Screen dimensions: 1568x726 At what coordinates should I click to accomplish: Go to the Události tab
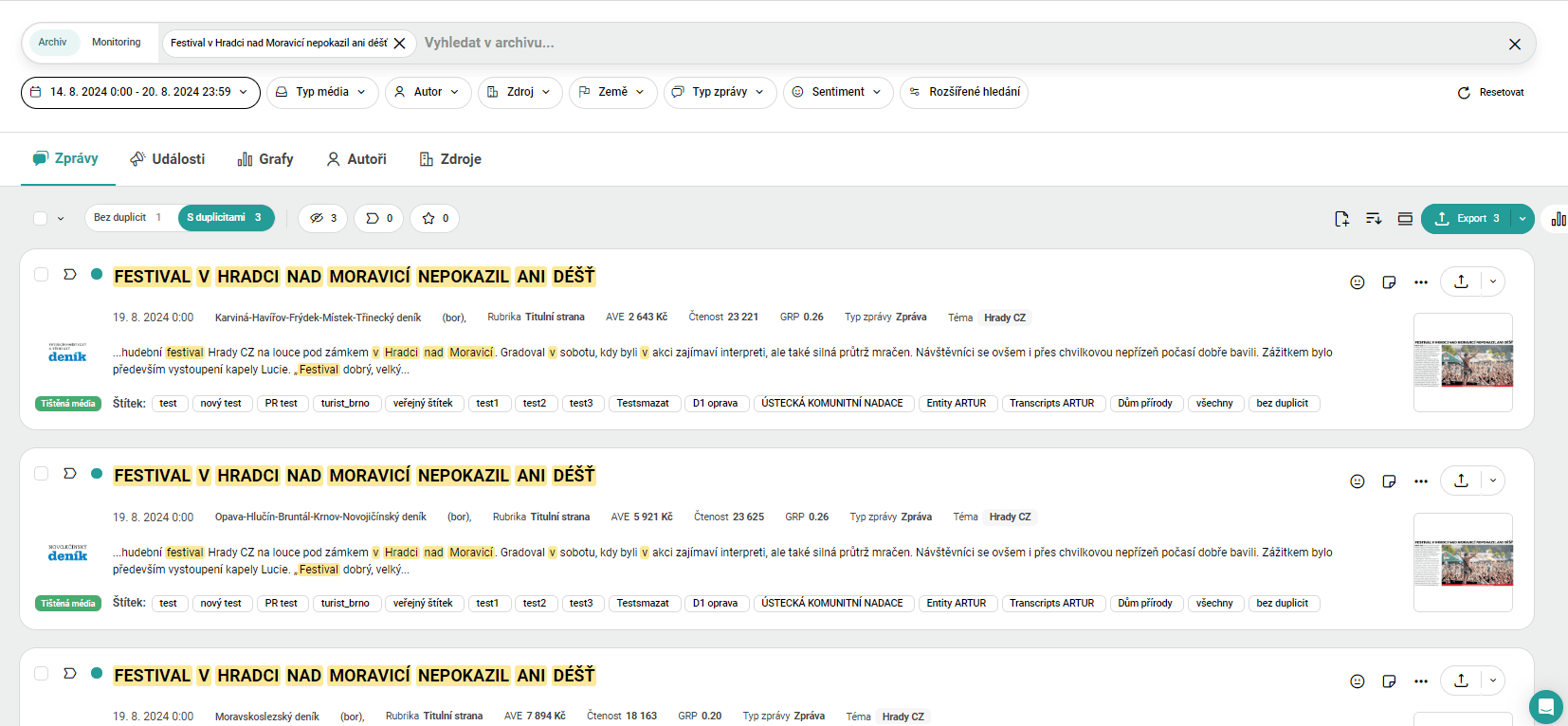pyautogui.click(x=168, y=159)
